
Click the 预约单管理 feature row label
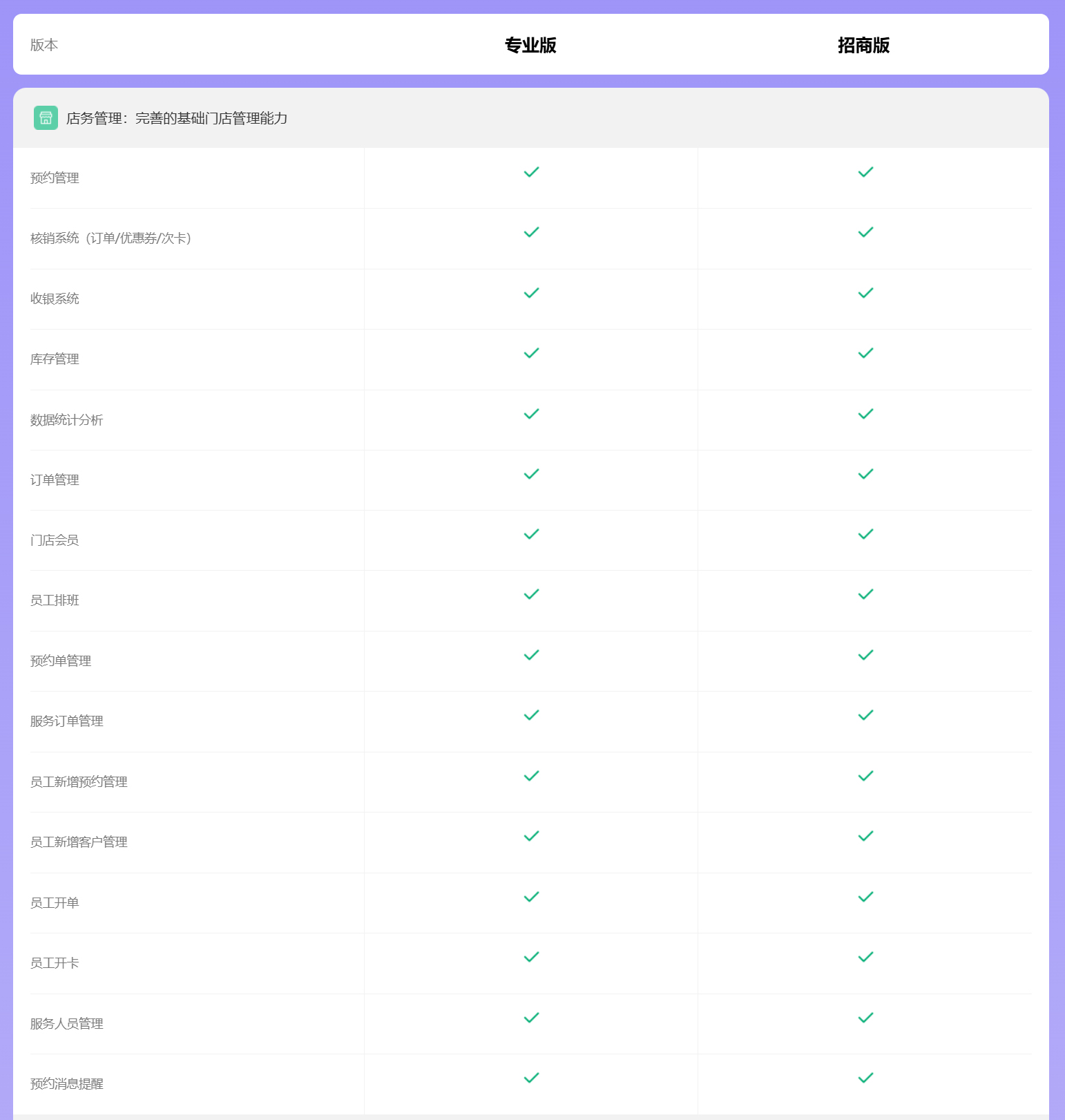coord(61,661)
